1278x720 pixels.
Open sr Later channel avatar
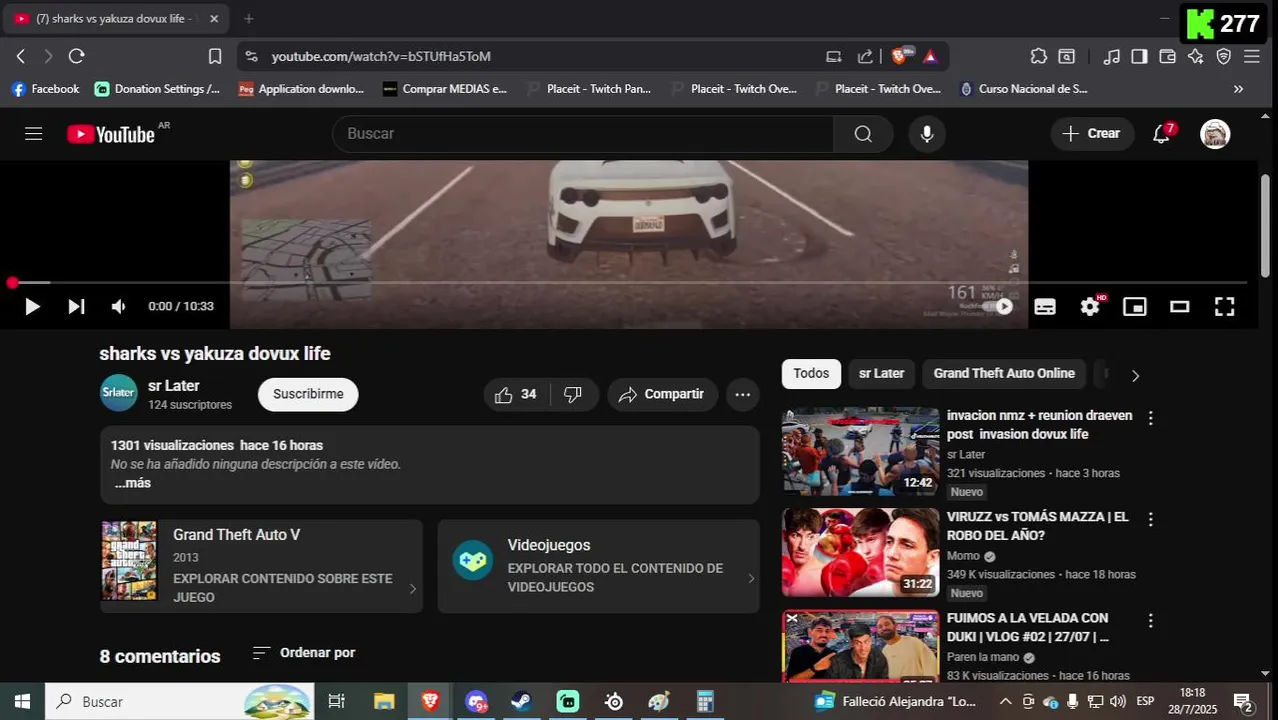tap(119, 393)
